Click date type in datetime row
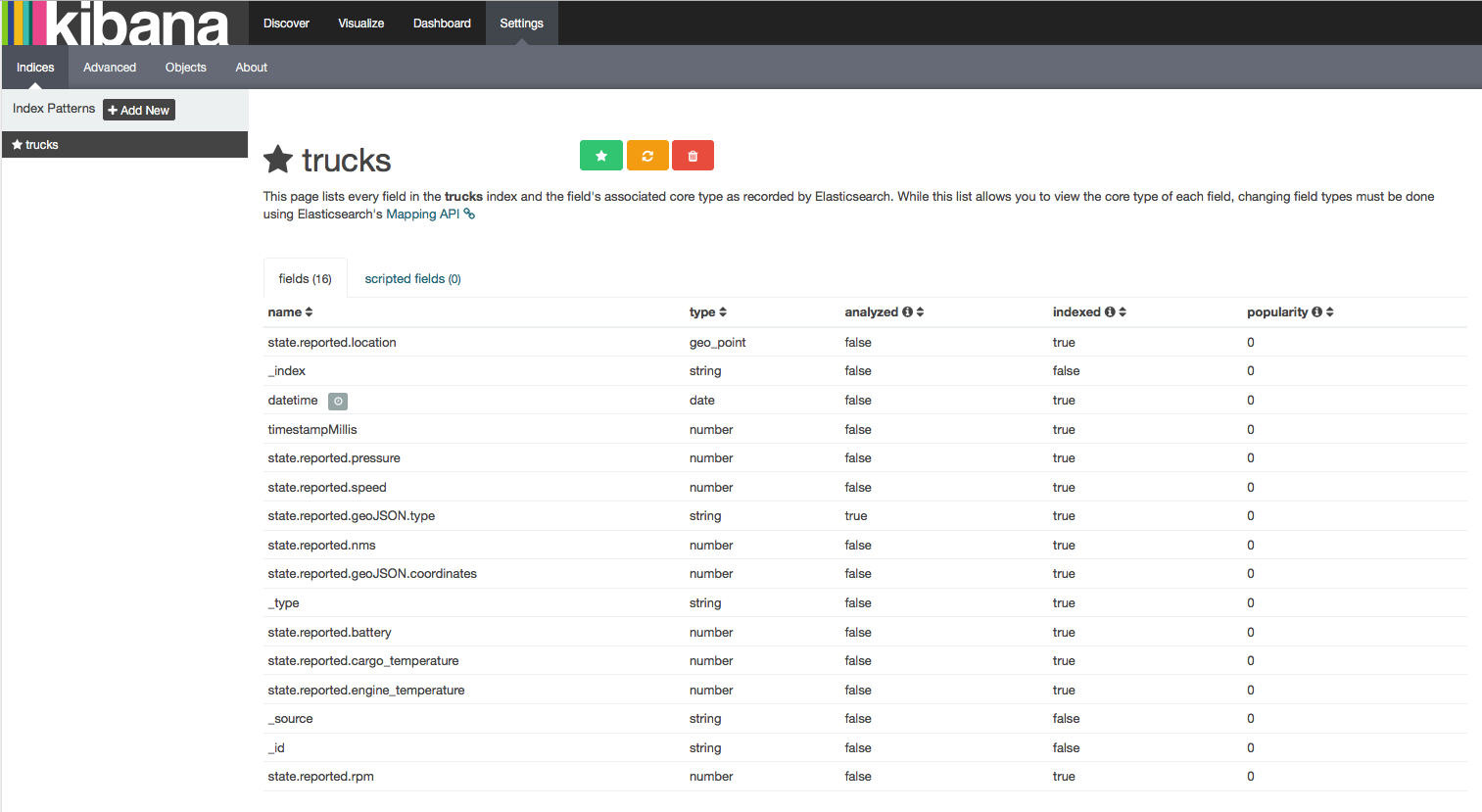The image size is (1482, 812). pyautogui.click(x=702, y=401)
